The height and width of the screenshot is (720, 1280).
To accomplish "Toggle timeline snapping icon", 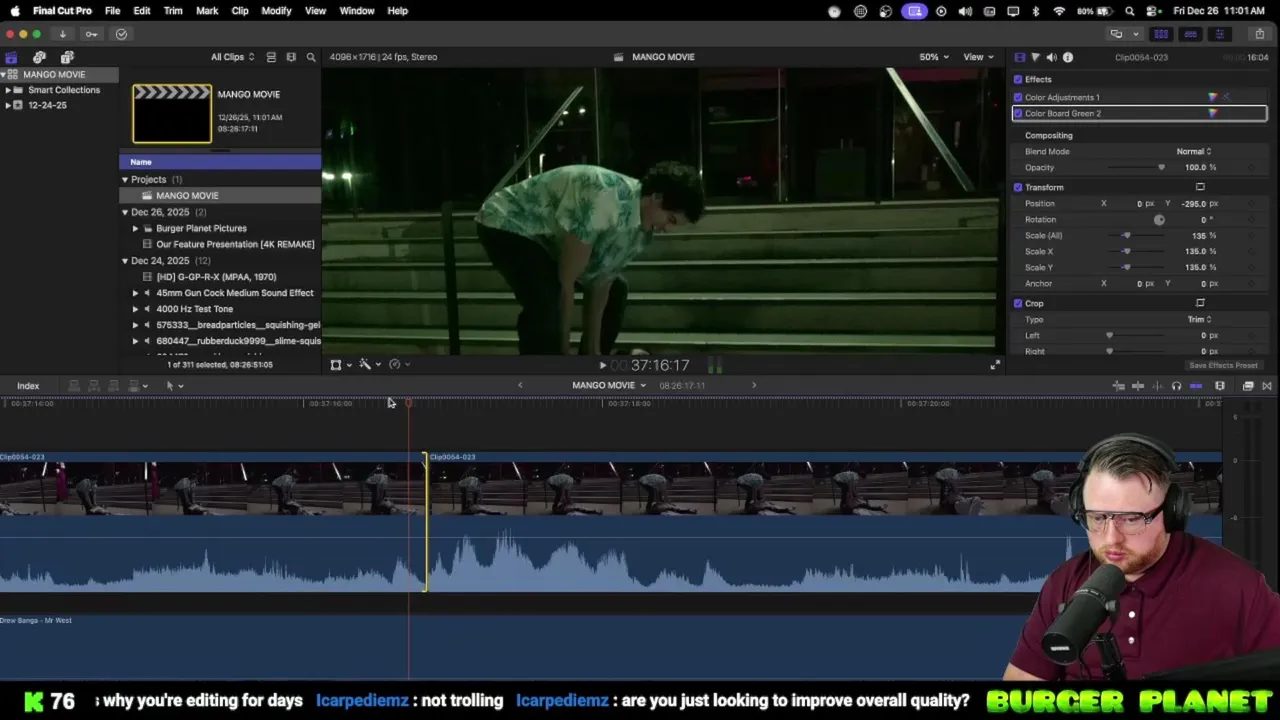I will [x=1196, y=386].
